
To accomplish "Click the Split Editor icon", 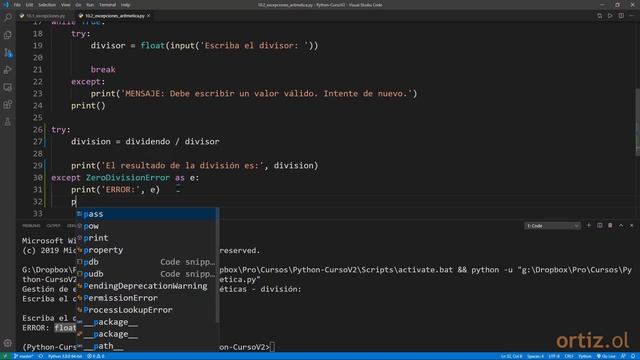I will click(621, 16).
